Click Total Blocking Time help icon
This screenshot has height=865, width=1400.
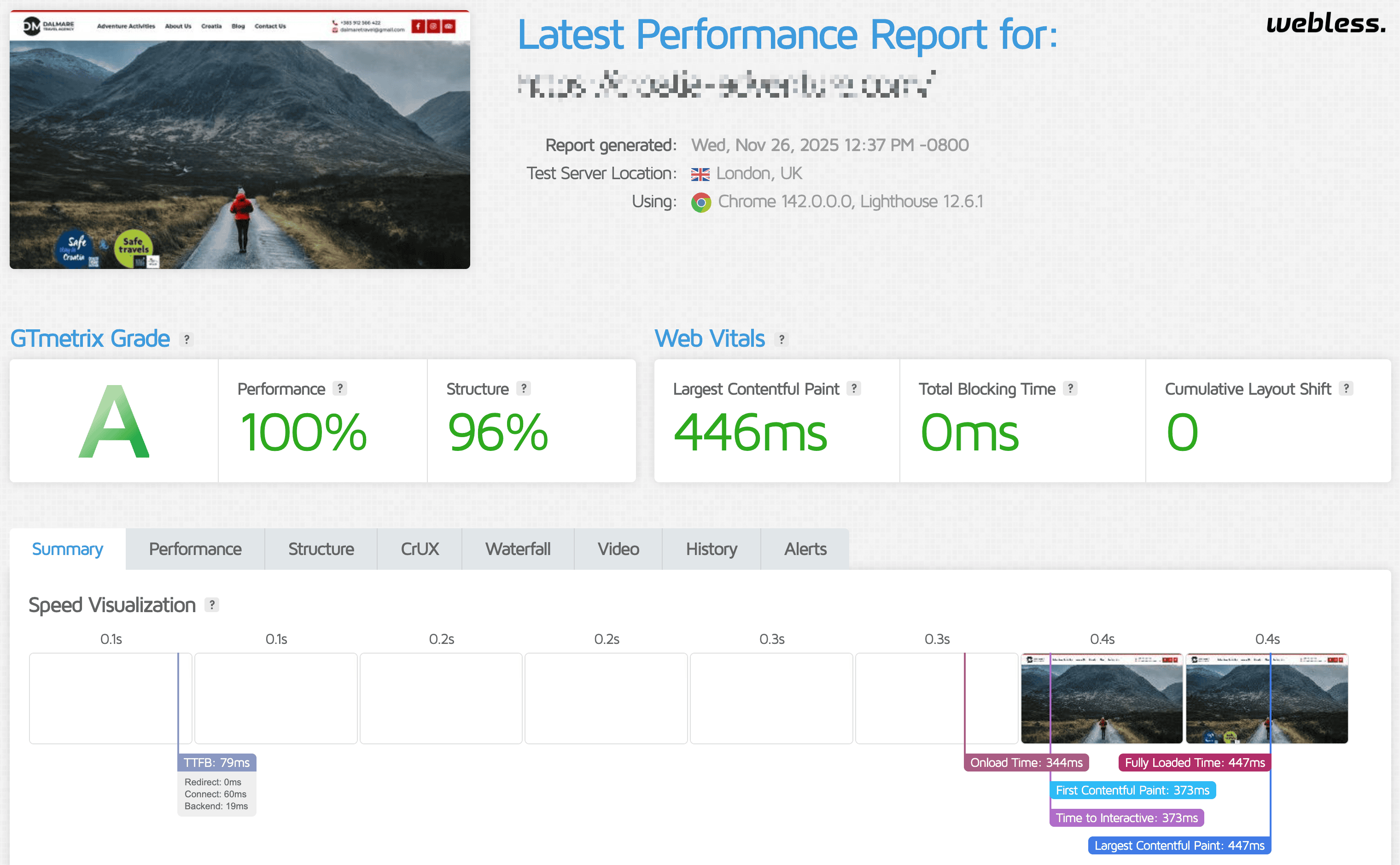point(1070,388)
